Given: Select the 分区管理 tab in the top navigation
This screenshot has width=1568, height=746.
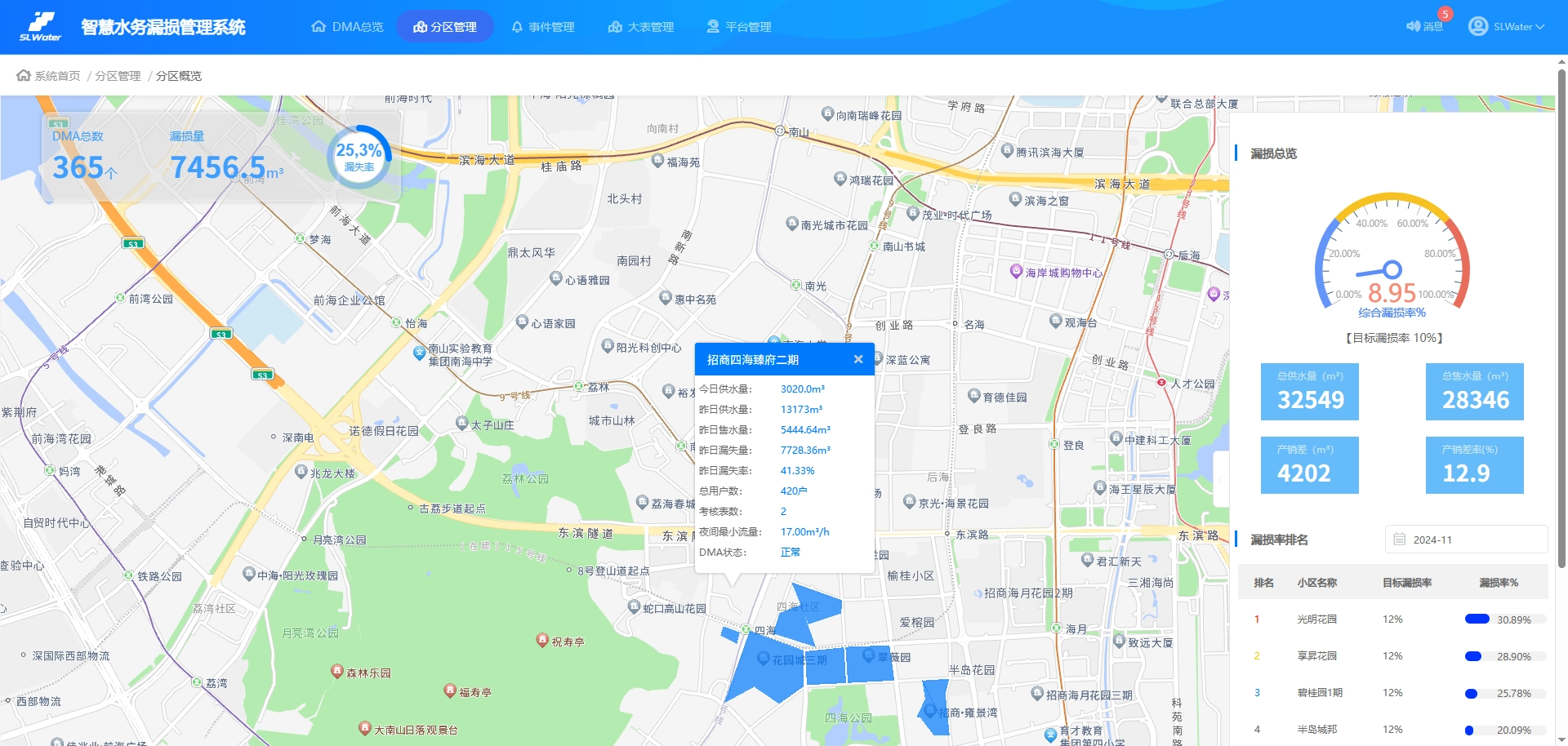Looking at the screenshot, I should (445, 27).
